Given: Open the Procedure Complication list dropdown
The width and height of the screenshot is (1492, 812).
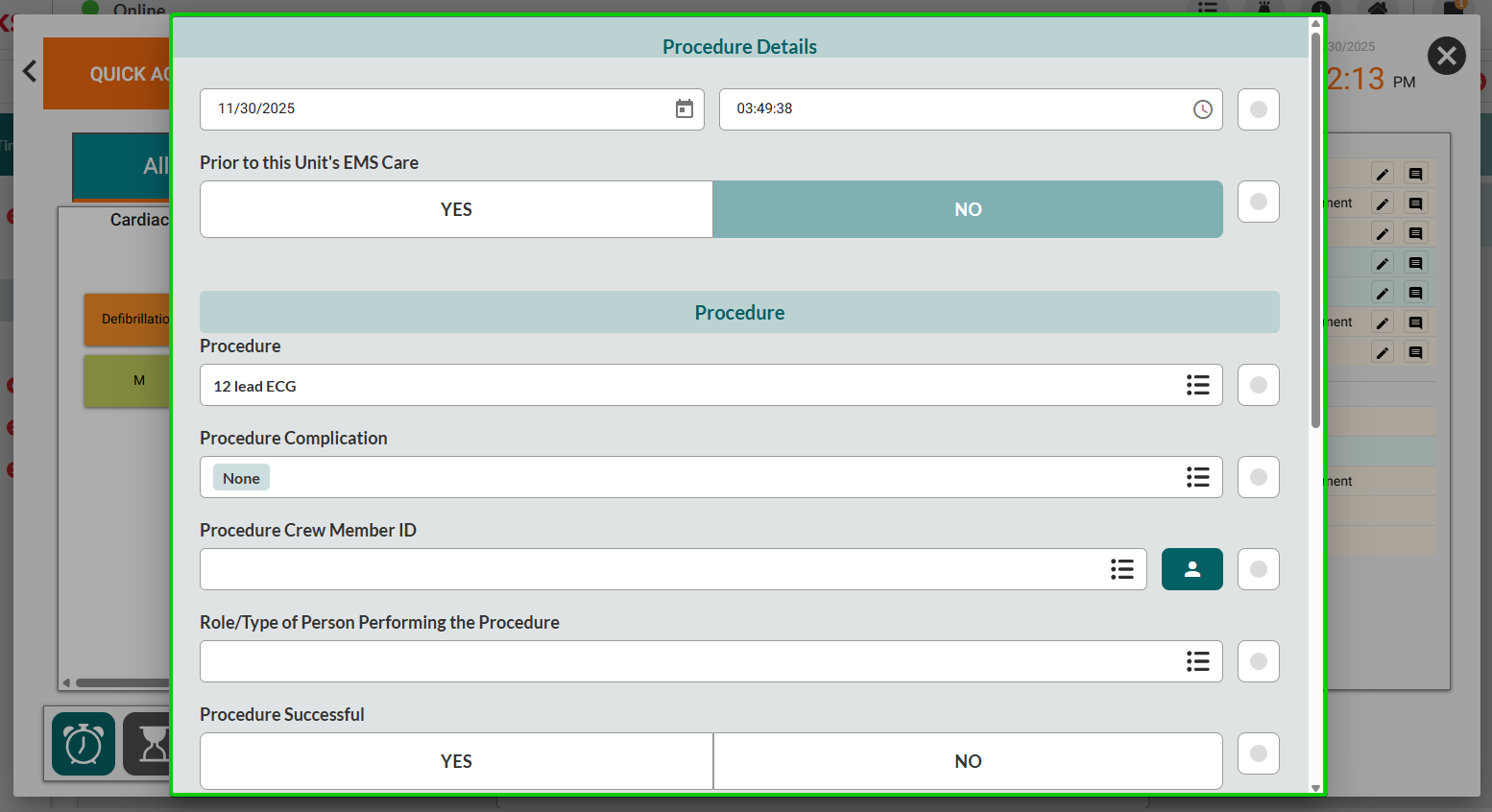Looking at the screenshot, I should pyautogui.click(x=1197, y=477).
